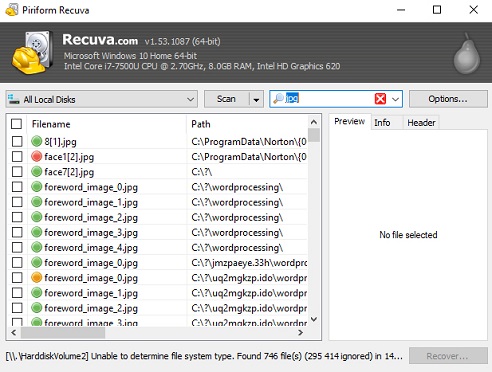The width and height of the screenshot is (492, 372).
Task: Sort by the Filename column header
Action: point(107,124)
